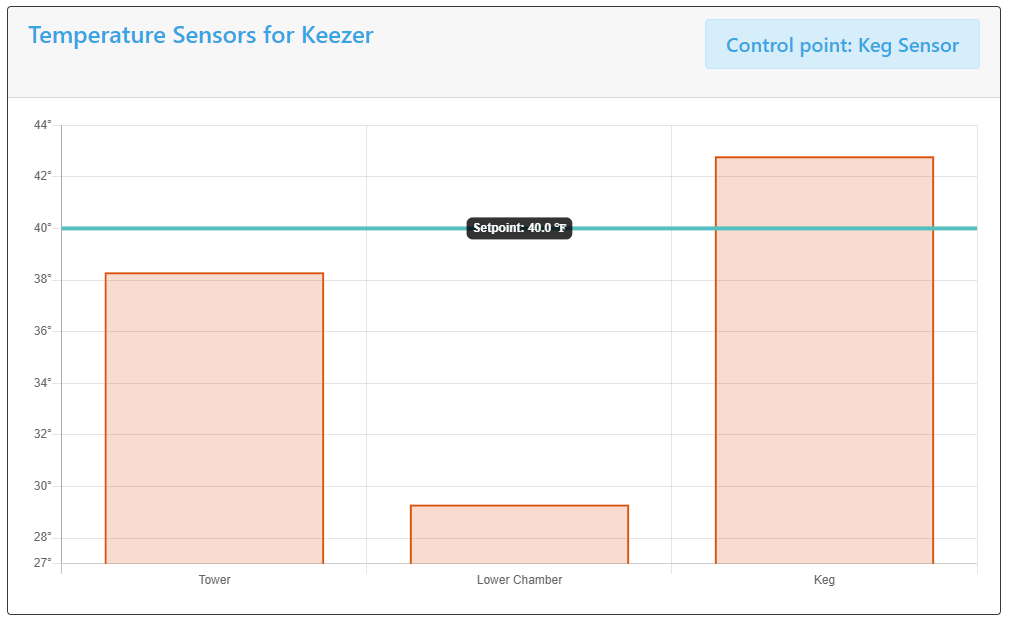Click the Keg axis label
The height and width of the screenshot is (621, 1012).
click(x=824, y=579)
